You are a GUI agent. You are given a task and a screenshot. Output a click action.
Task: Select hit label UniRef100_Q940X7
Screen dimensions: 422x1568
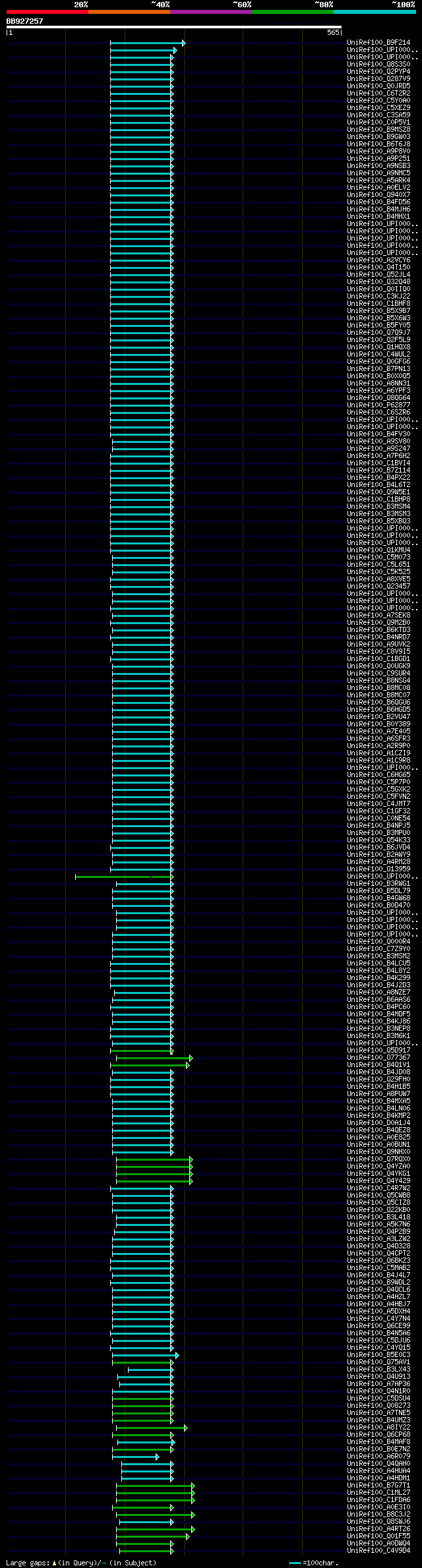pos(378,195)
